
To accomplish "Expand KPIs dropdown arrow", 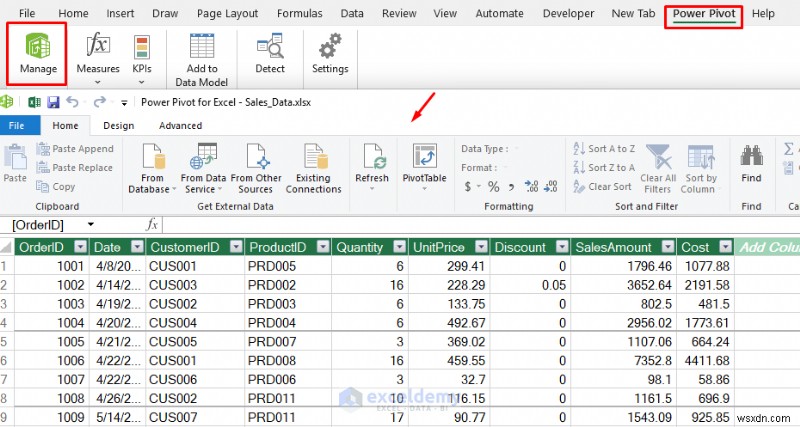I will [x=142, y=82].
